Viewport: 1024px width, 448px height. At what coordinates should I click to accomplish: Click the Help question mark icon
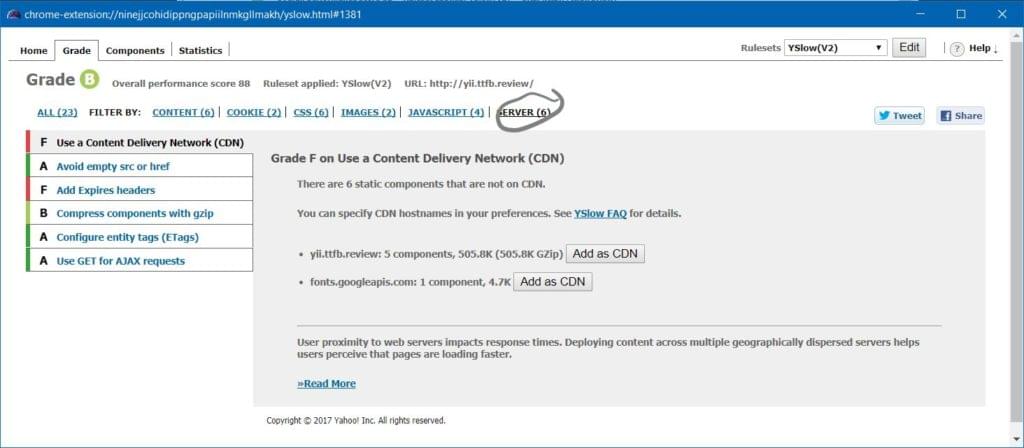coord(957,48)
